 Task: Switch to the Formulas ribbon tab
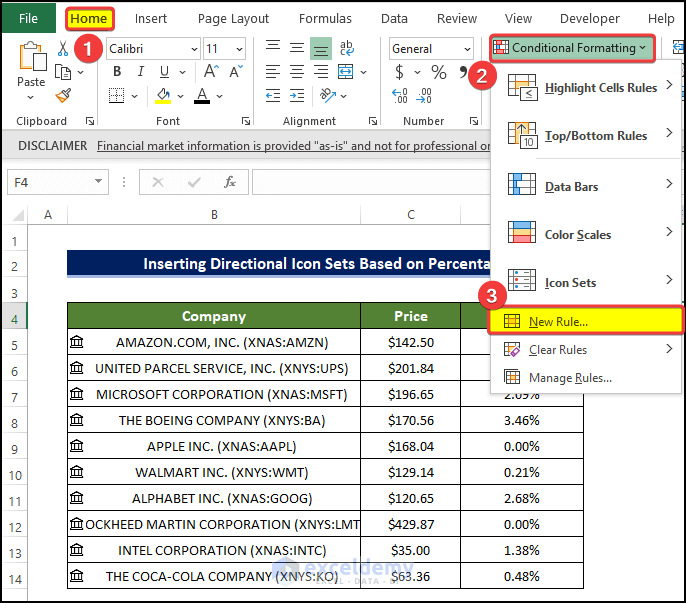(x=325, y=18)
